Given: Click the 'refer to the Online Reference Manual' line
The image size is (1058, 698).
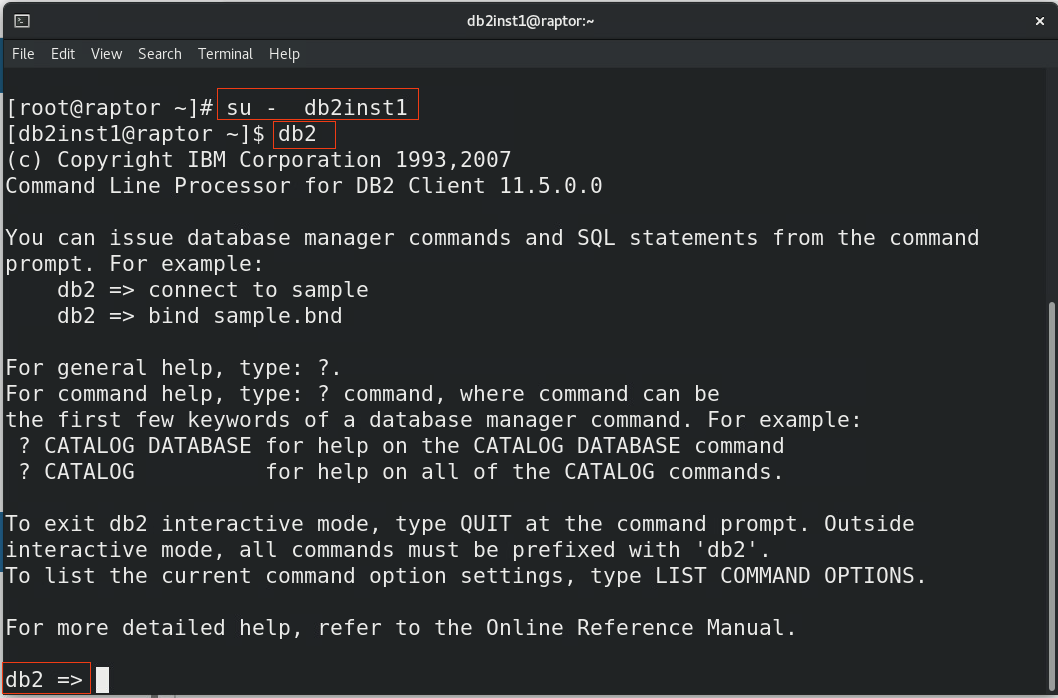Looking at the screenshot, I should click(401, 628).
